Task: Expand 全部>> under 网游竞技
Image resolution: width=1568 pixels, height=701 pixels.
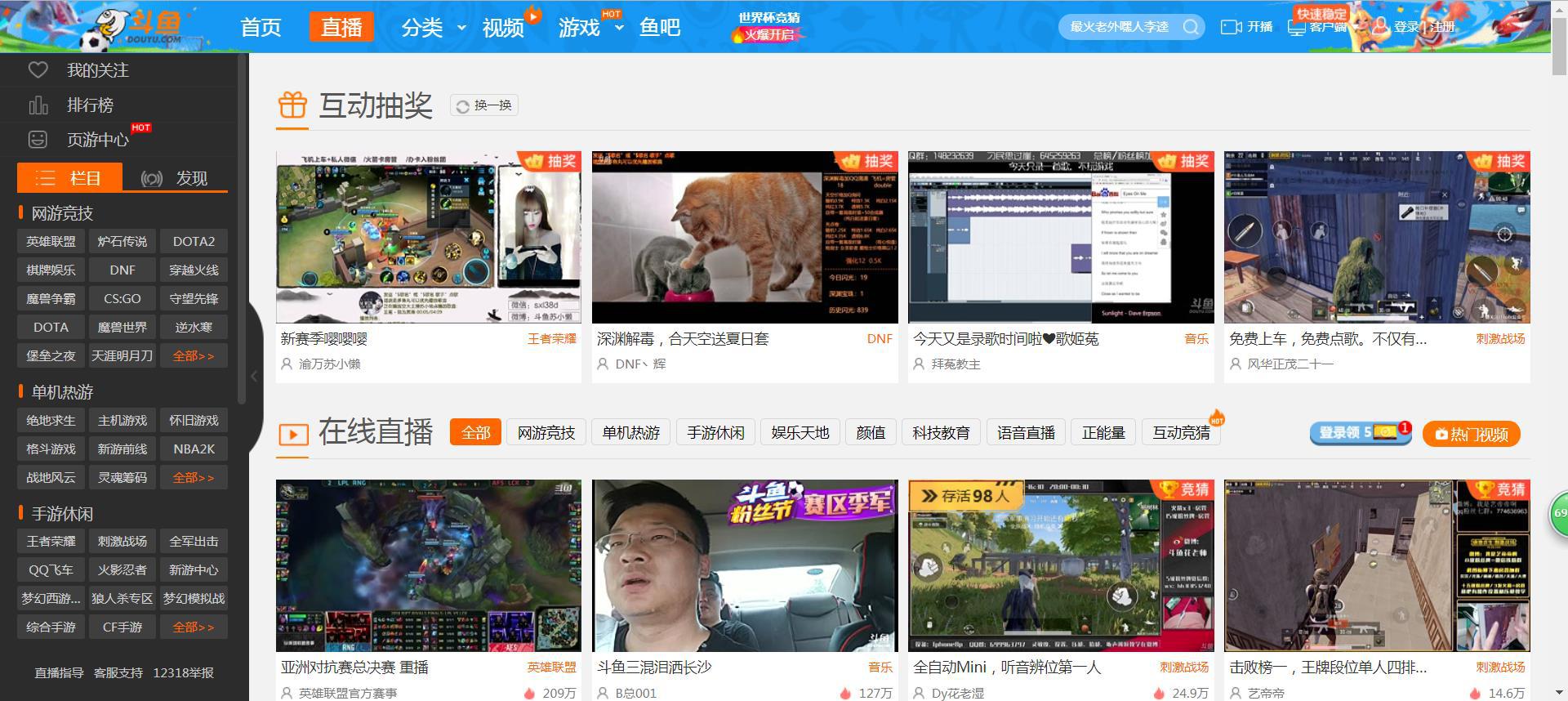Action: pos(194,356)
